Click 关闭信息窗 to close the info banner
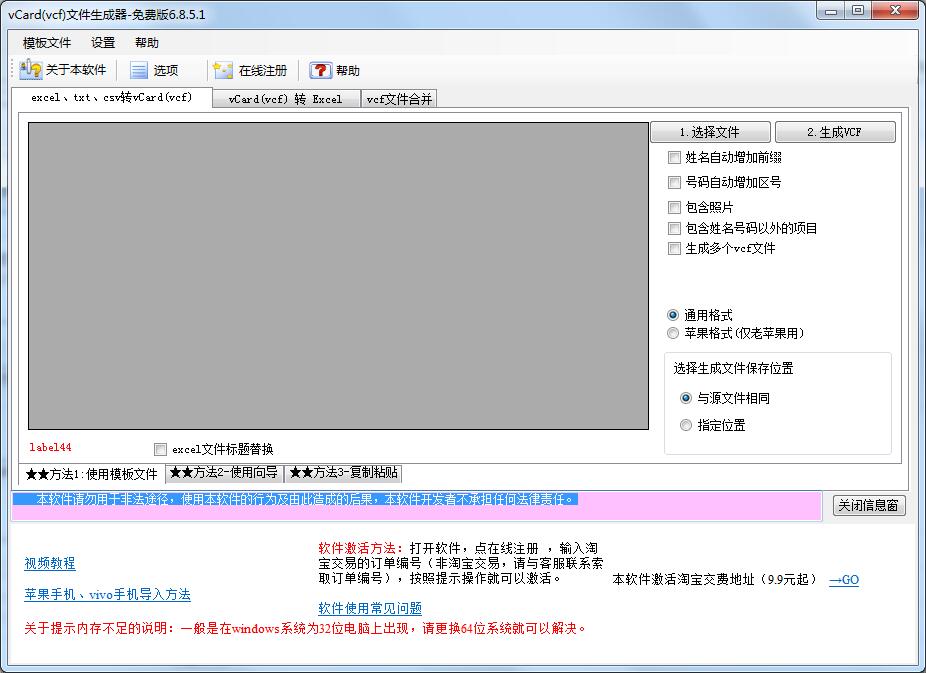 [868, 506]
